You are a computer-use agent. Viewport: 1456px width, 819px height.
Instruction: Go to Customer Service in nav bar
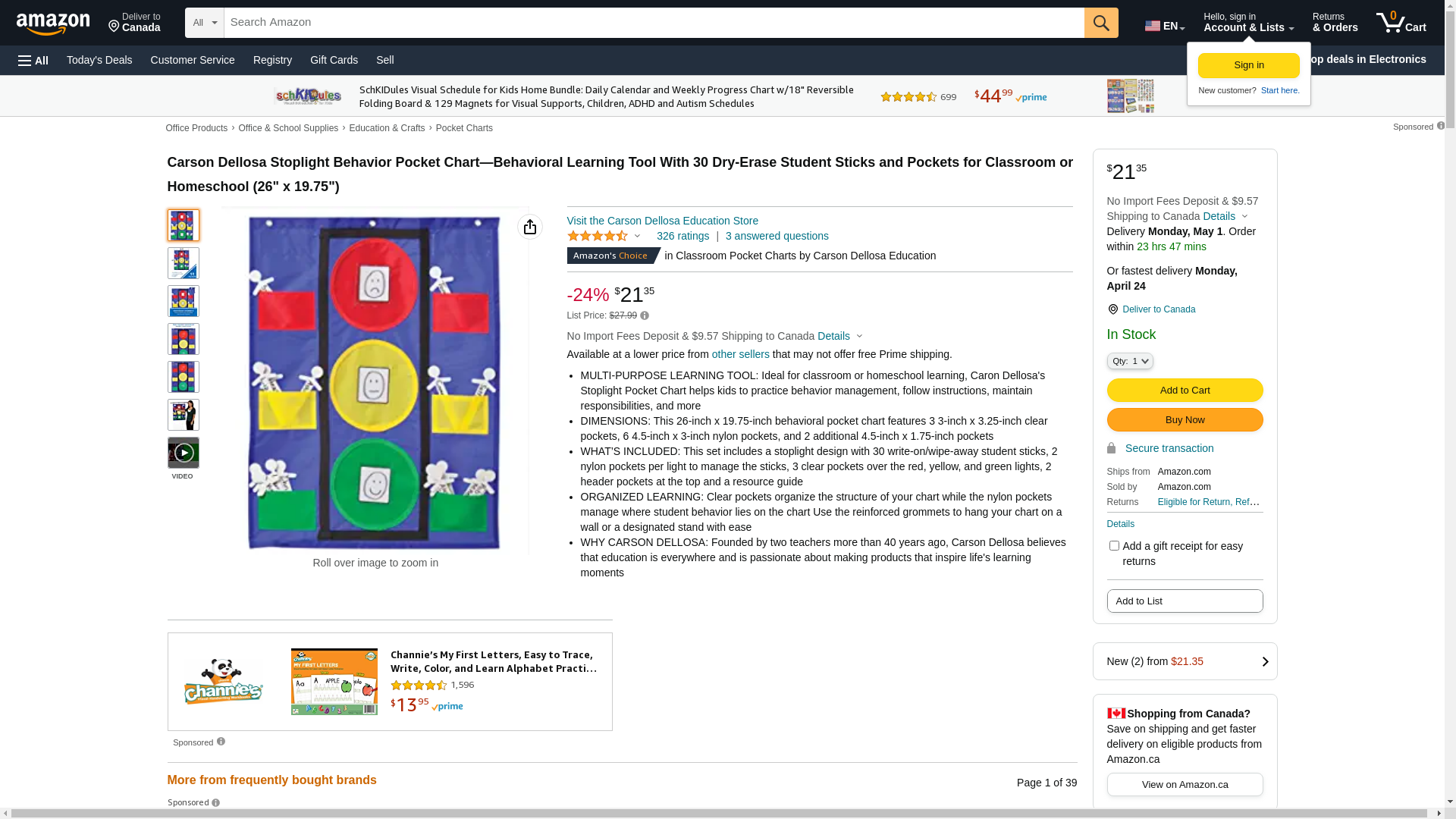click(193, 60)
